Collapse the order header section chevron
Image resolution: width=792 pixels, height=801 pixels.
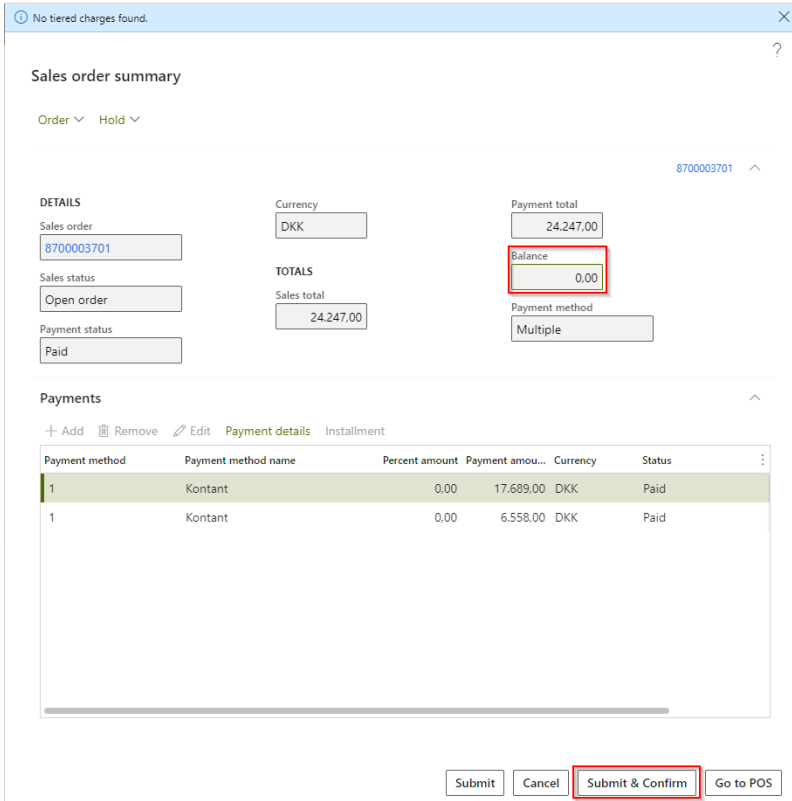coord(755,169)
